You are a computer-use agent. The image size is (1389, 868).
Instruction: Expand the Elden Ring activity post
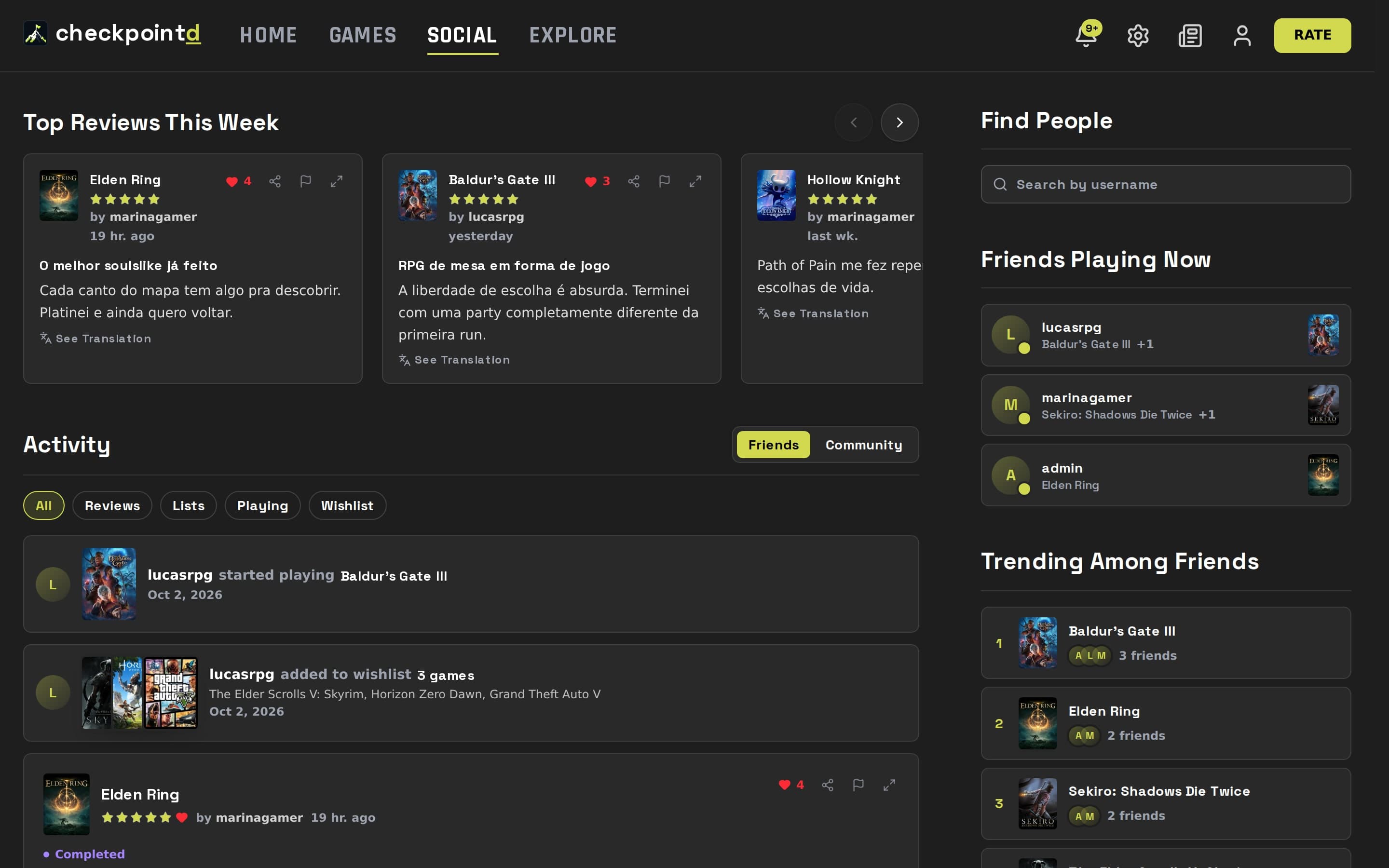click(890, 785)
